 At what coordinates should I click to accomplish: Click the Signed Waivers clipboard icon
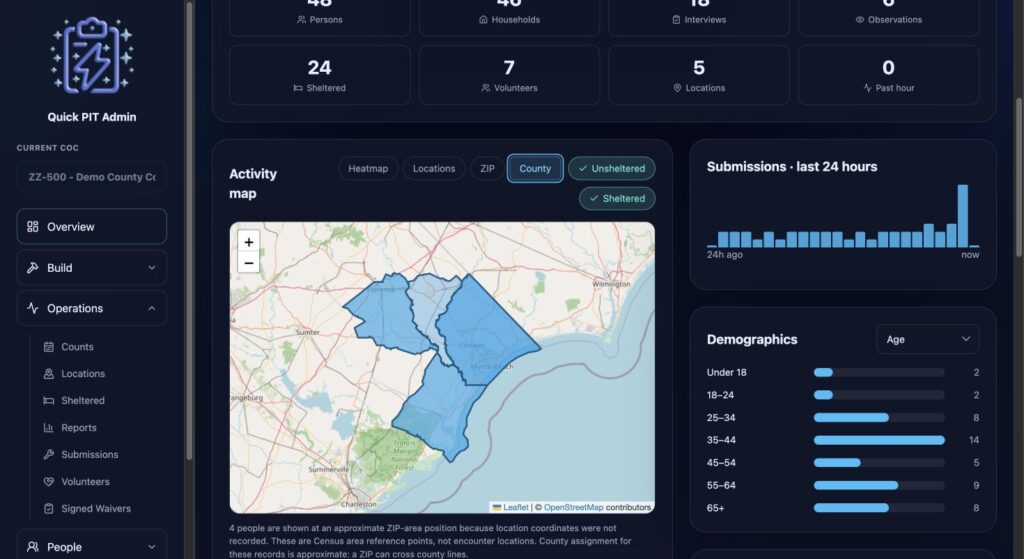point(48,508)
